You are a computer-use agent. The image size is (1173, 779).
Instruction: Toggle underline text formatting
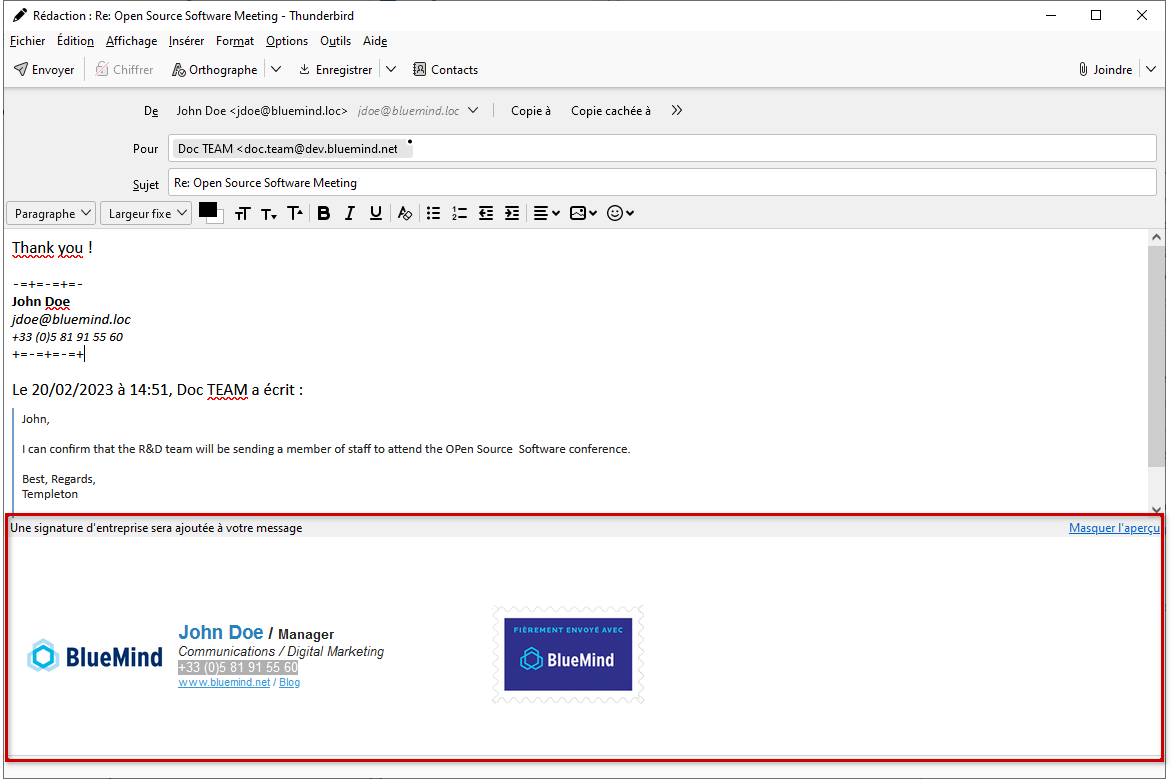(376, 213)
